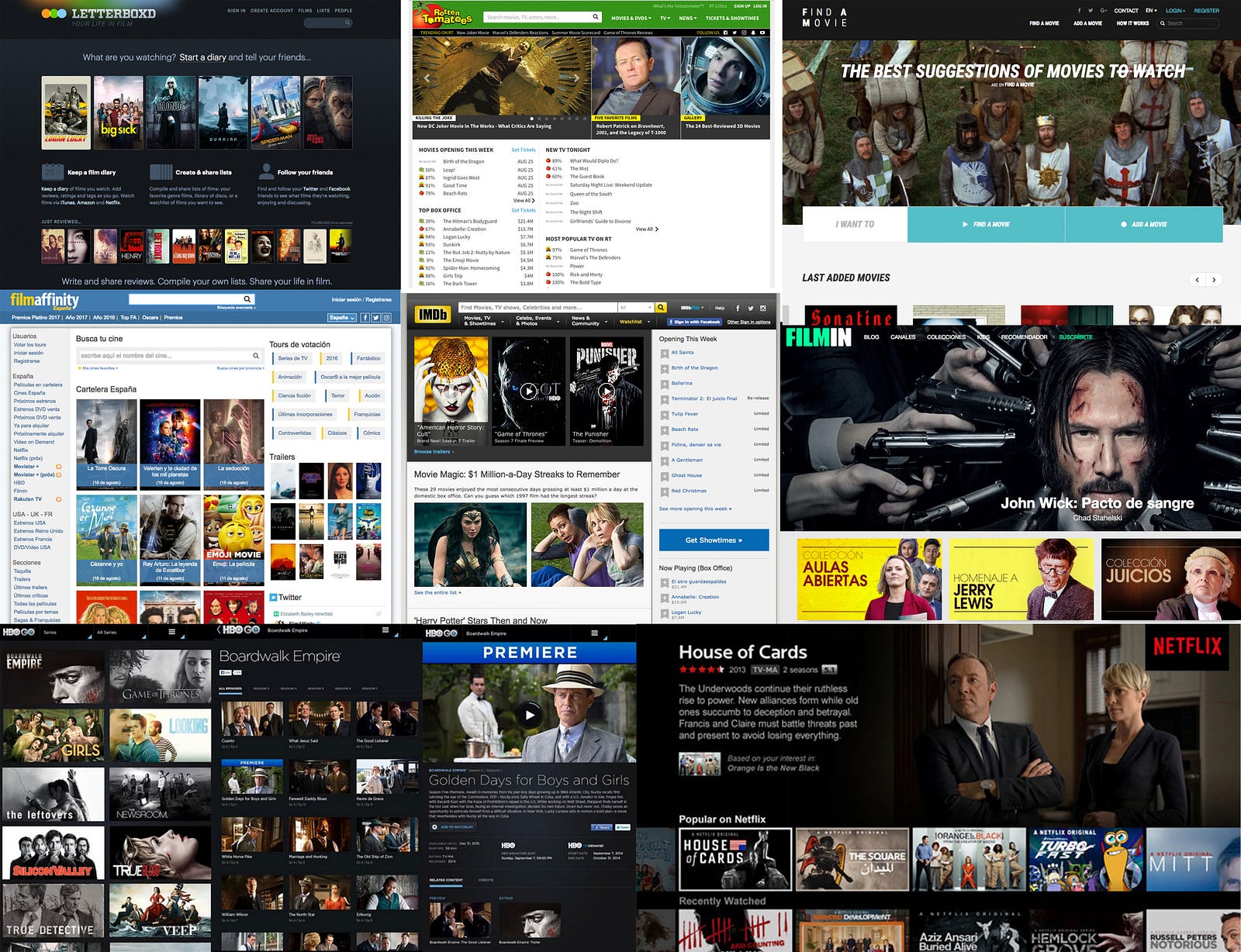Click the teal Add A Movie button
The image size is (1241, 952).
click(x=1144, y=224)
